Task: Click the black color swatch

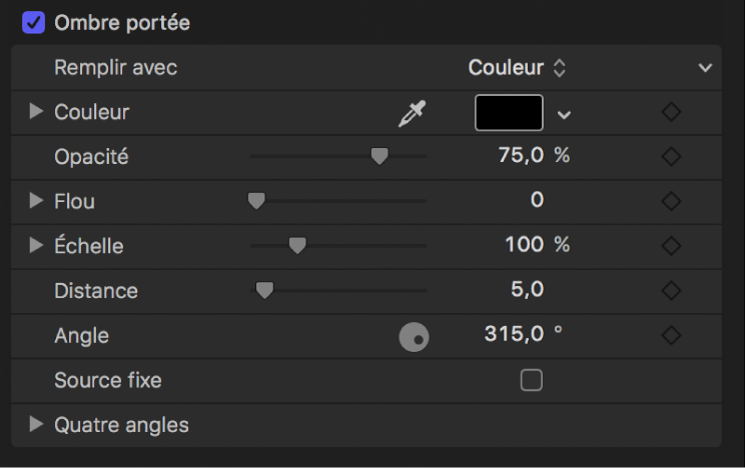Action: coord(509,113)
